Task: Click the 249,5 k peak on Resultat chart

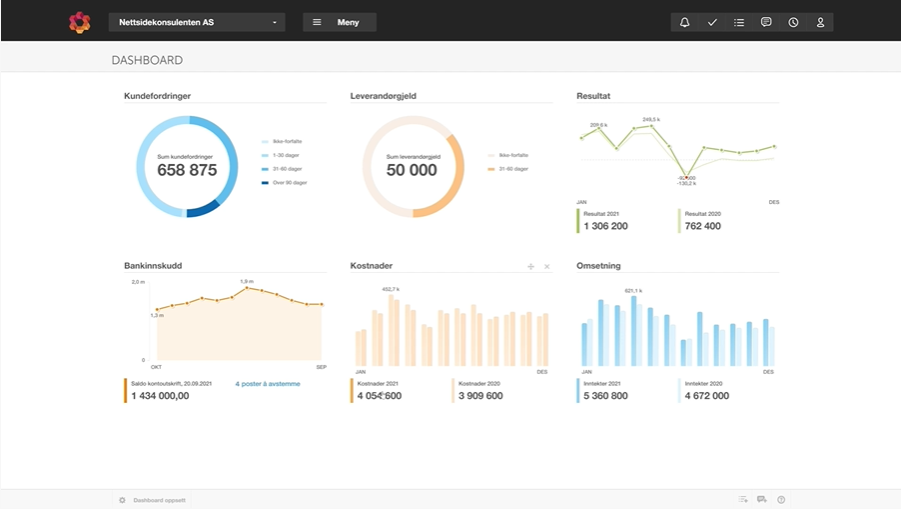Action: [x=651, y=126]
